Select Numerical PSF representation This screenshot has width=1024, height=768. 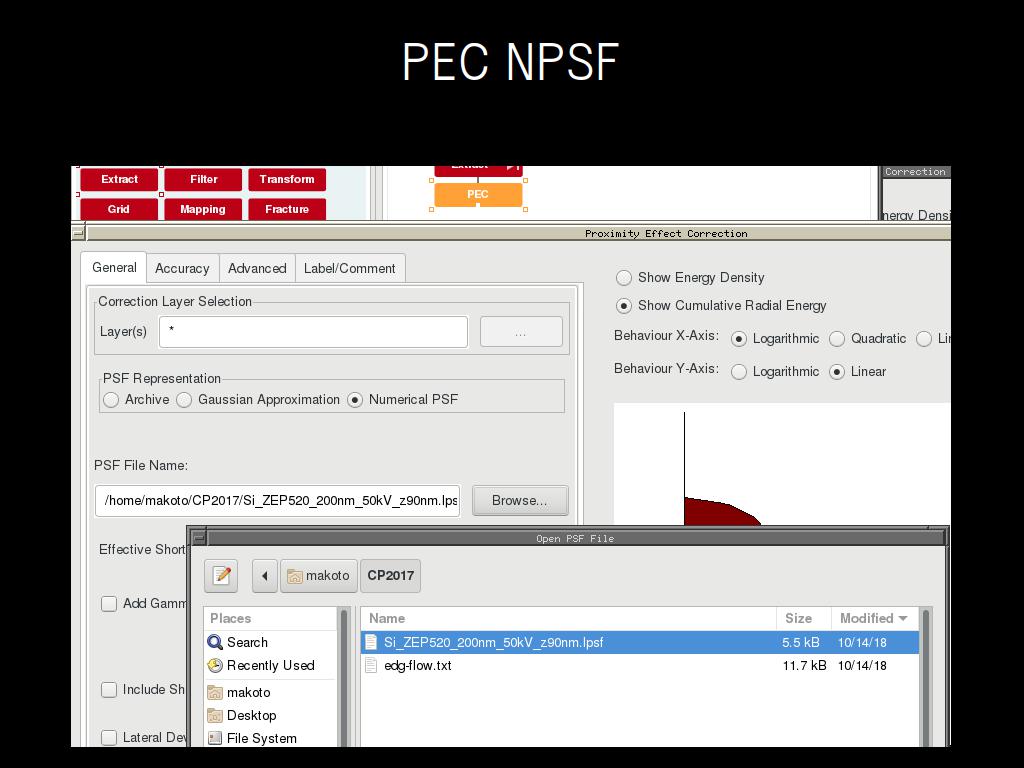click(355, 400)
